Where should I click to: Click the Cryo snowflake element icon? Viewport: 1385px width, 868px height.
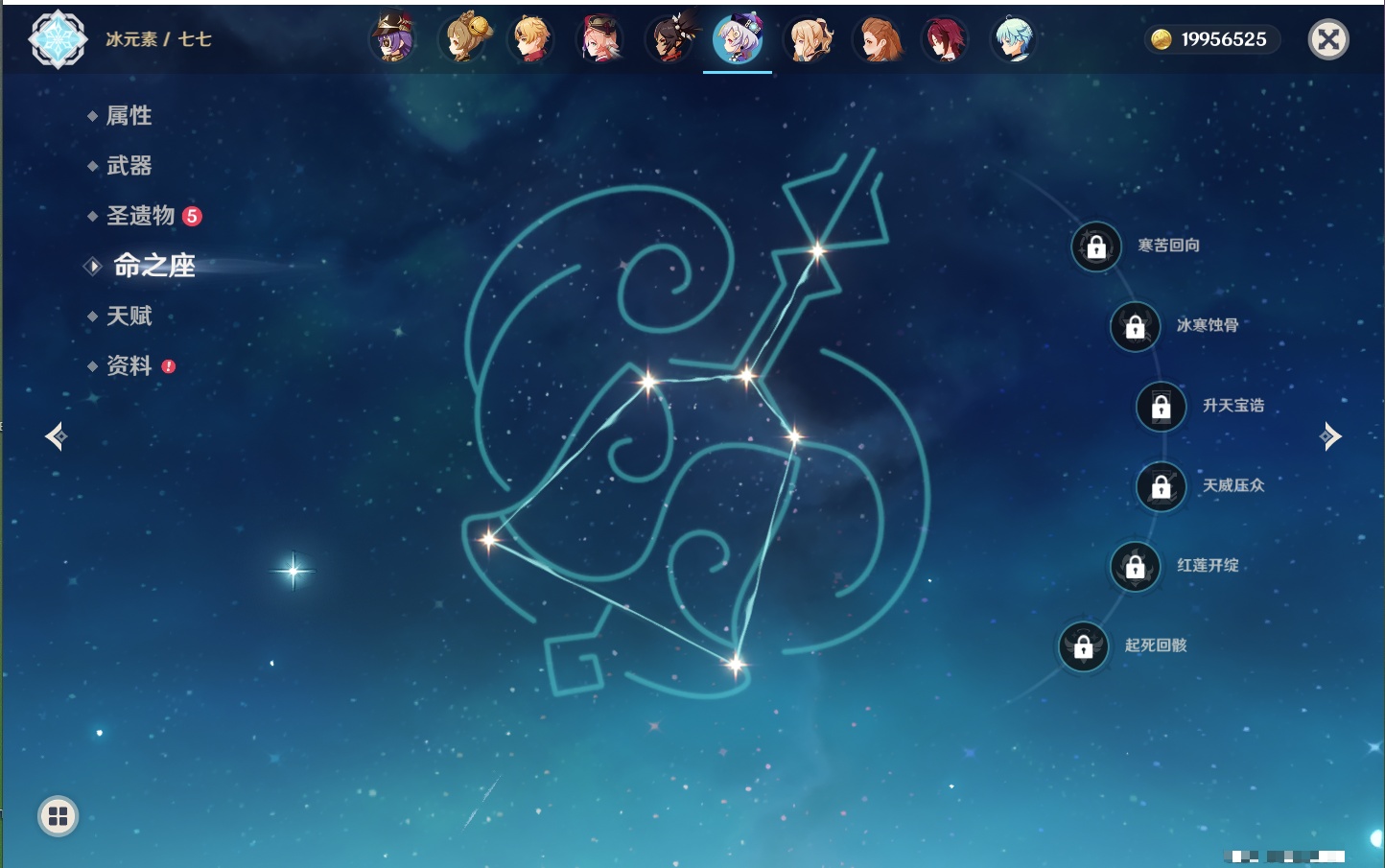click(x=59, y=39)
